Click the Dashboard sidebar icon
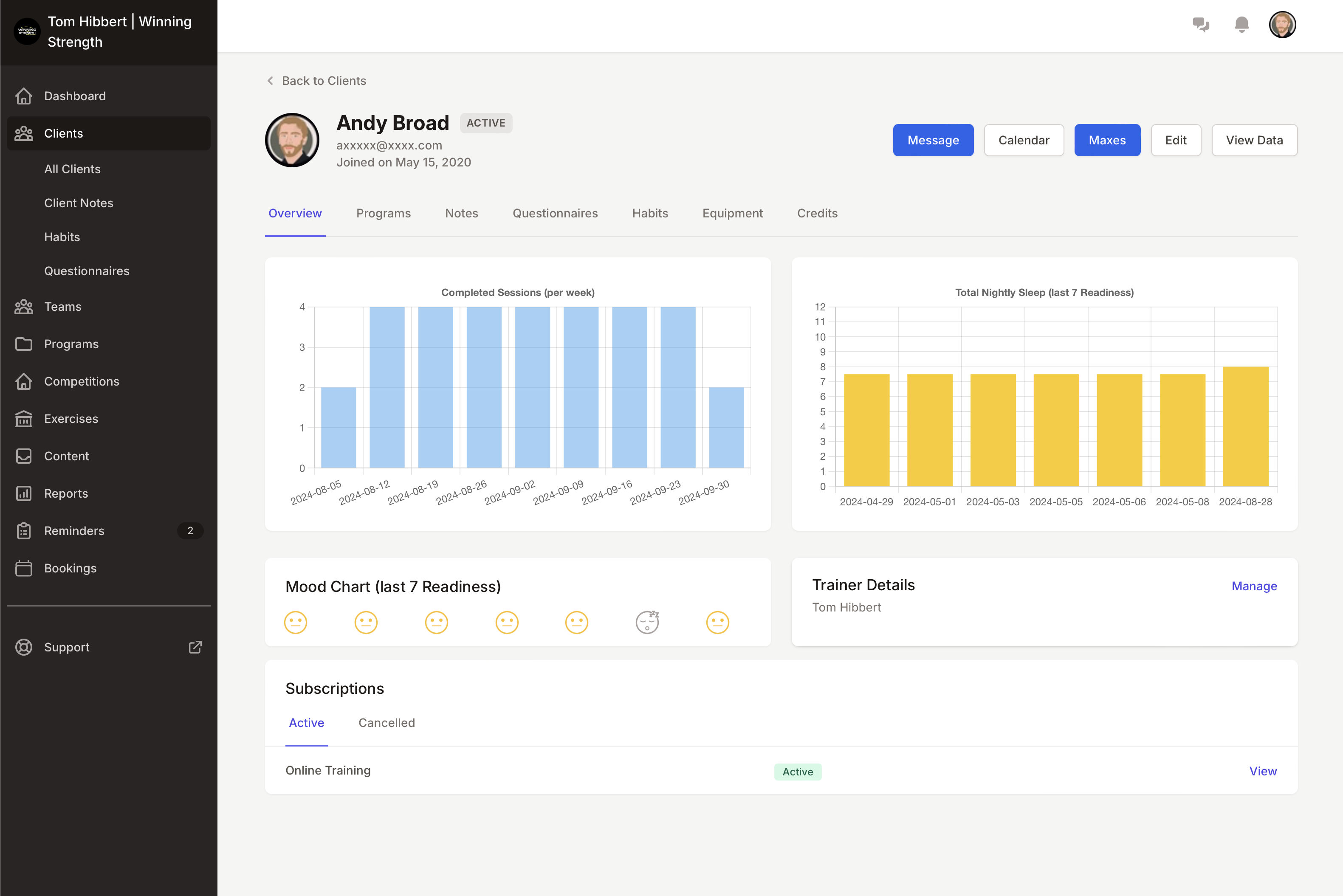 click(x=25, y=95)
